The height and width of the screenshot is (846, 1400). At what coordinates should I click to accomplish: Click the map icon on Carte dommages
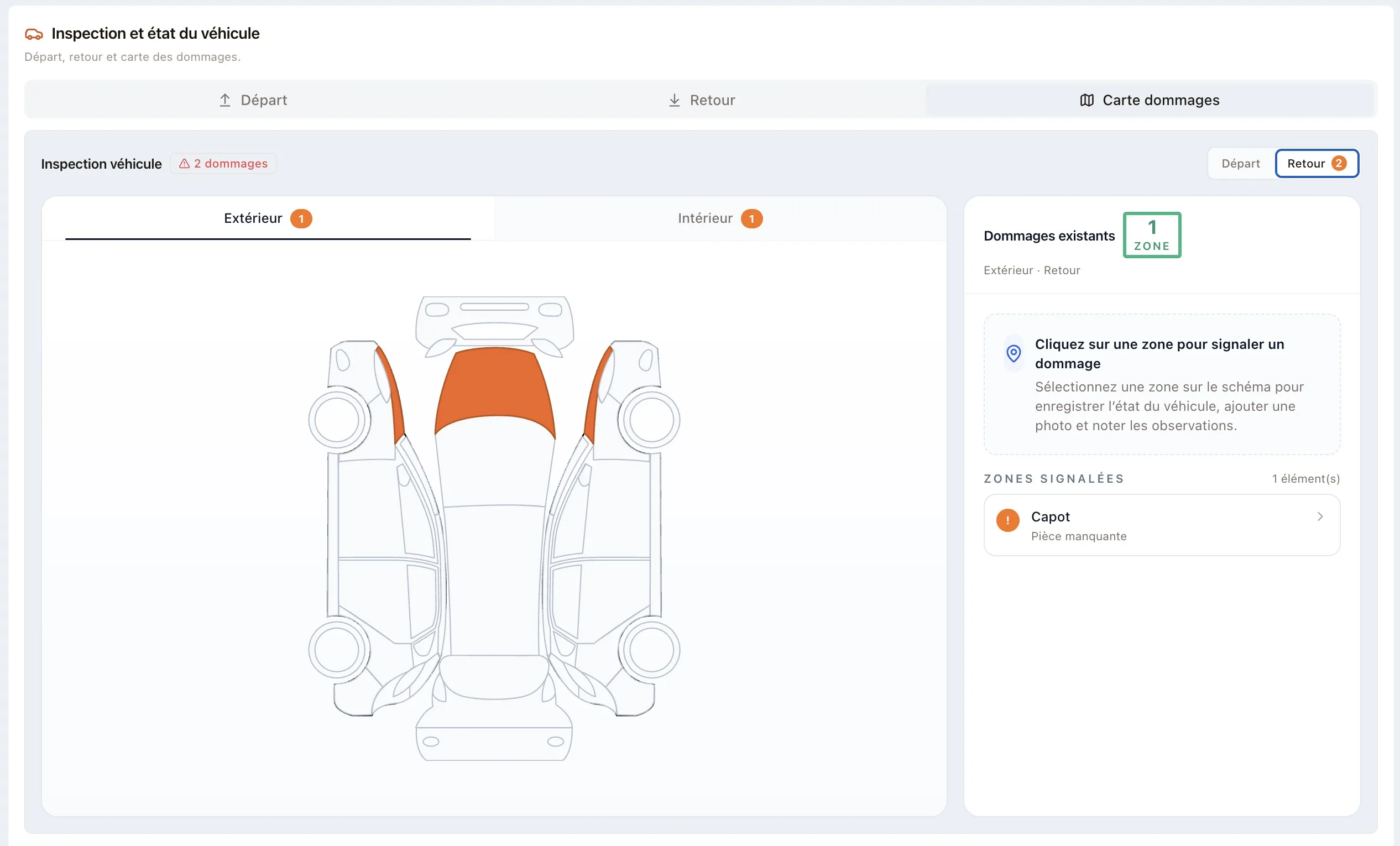[1086, 100]
